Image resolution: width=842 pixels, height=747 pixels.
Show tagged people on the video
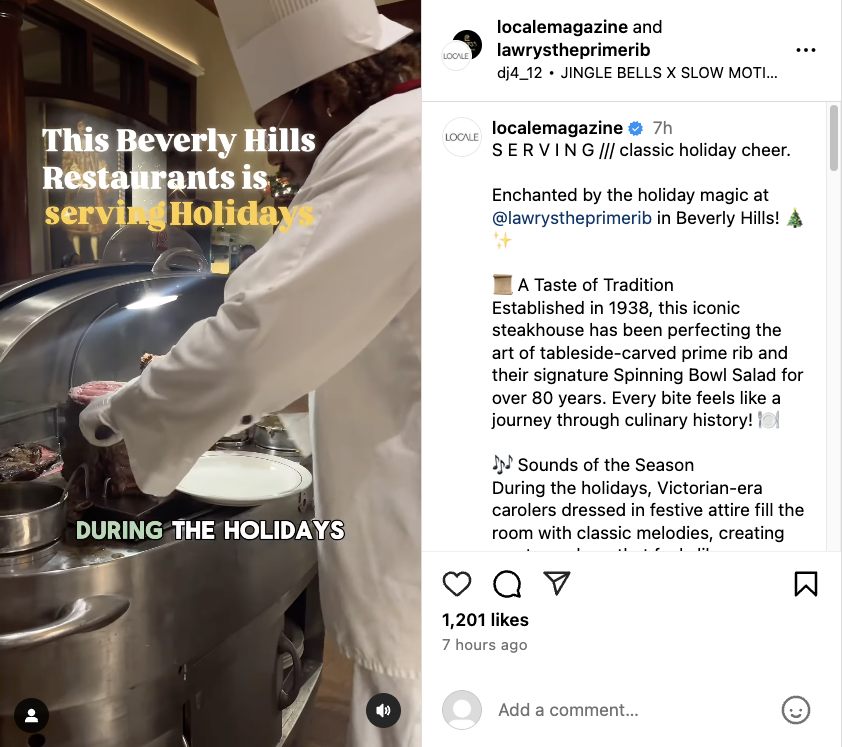32,715
